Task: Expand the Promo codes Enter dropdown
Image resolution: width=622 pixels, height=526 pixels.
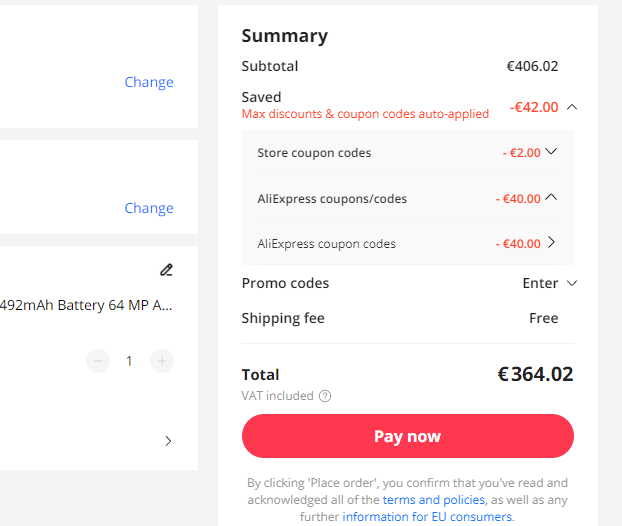Action: [550, 283]
